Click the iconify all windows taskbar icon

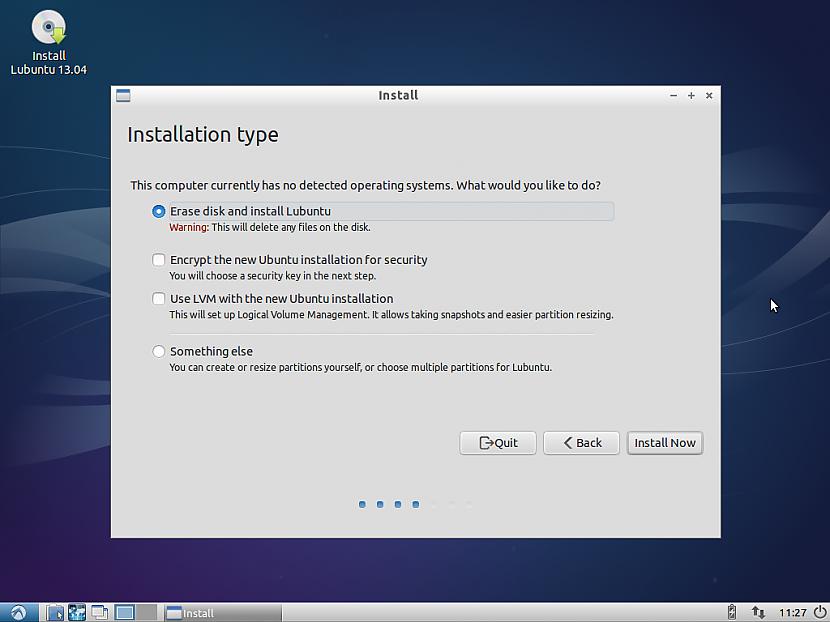(99, 613)
